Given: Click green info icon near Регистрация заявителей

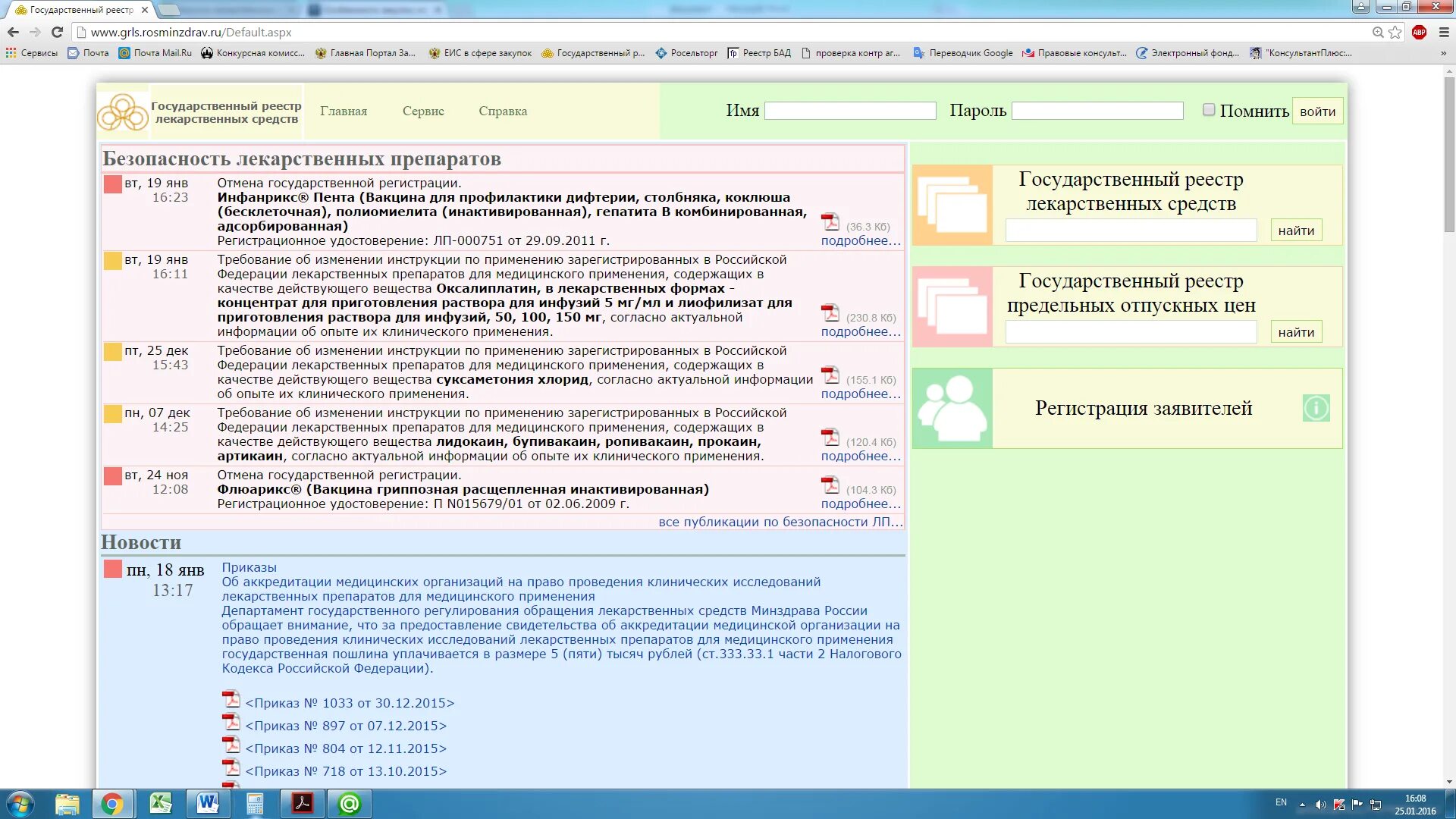Looking at the screenshot, I should tap(1316, 409).
